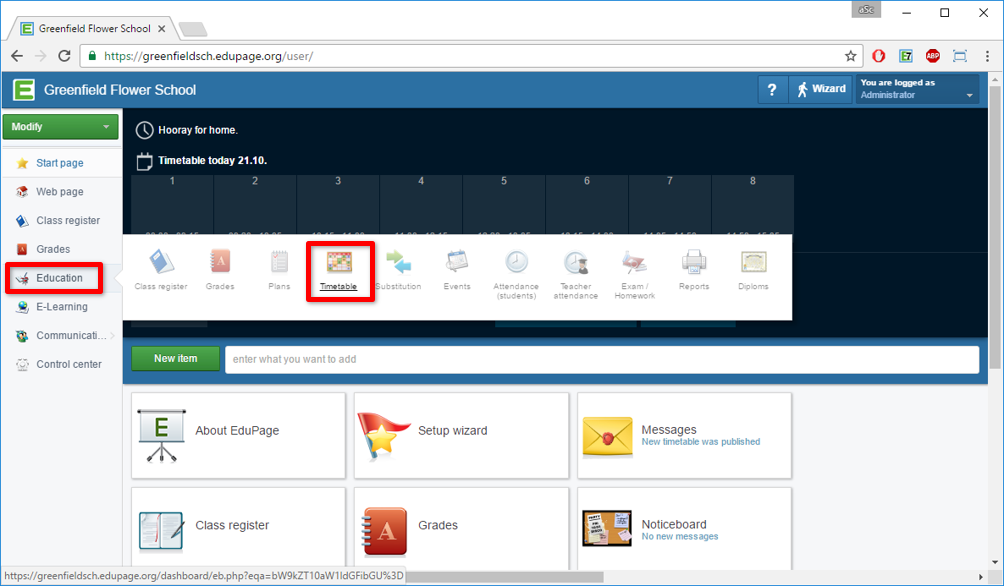Bookmark page with the star icon
Screen dimensions: 1004x586
(x=850, y=56)
